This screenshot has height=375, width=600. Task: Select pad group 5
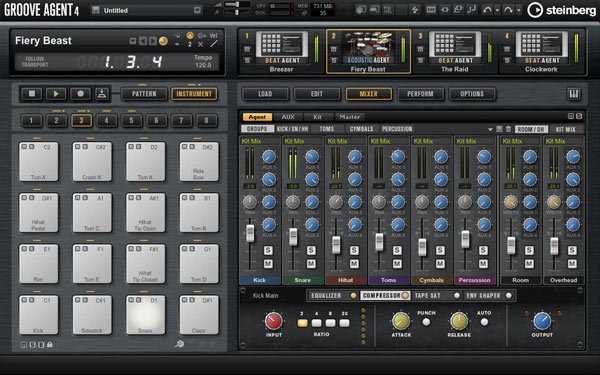(x=131, y=121)
